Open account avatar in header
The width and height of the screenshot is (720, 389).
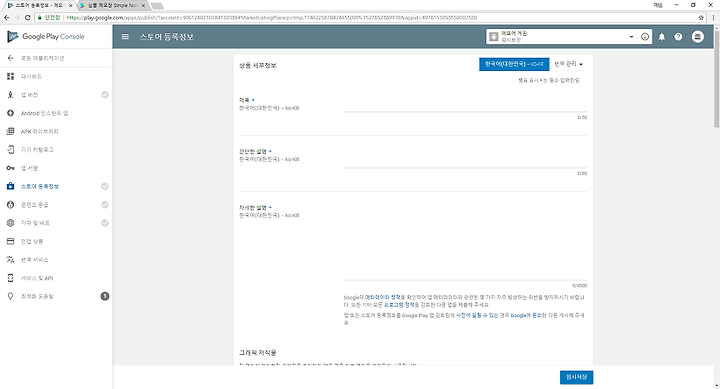pos(698,37)
